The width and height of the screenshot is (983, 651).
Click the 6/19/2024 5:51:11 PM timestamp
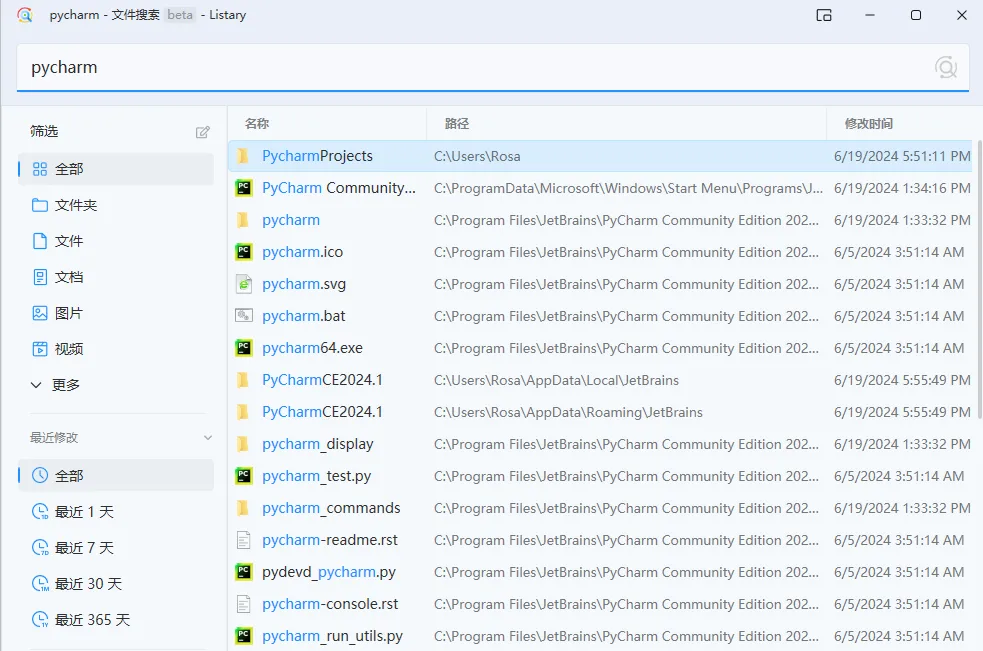click(x=902, y=156)
